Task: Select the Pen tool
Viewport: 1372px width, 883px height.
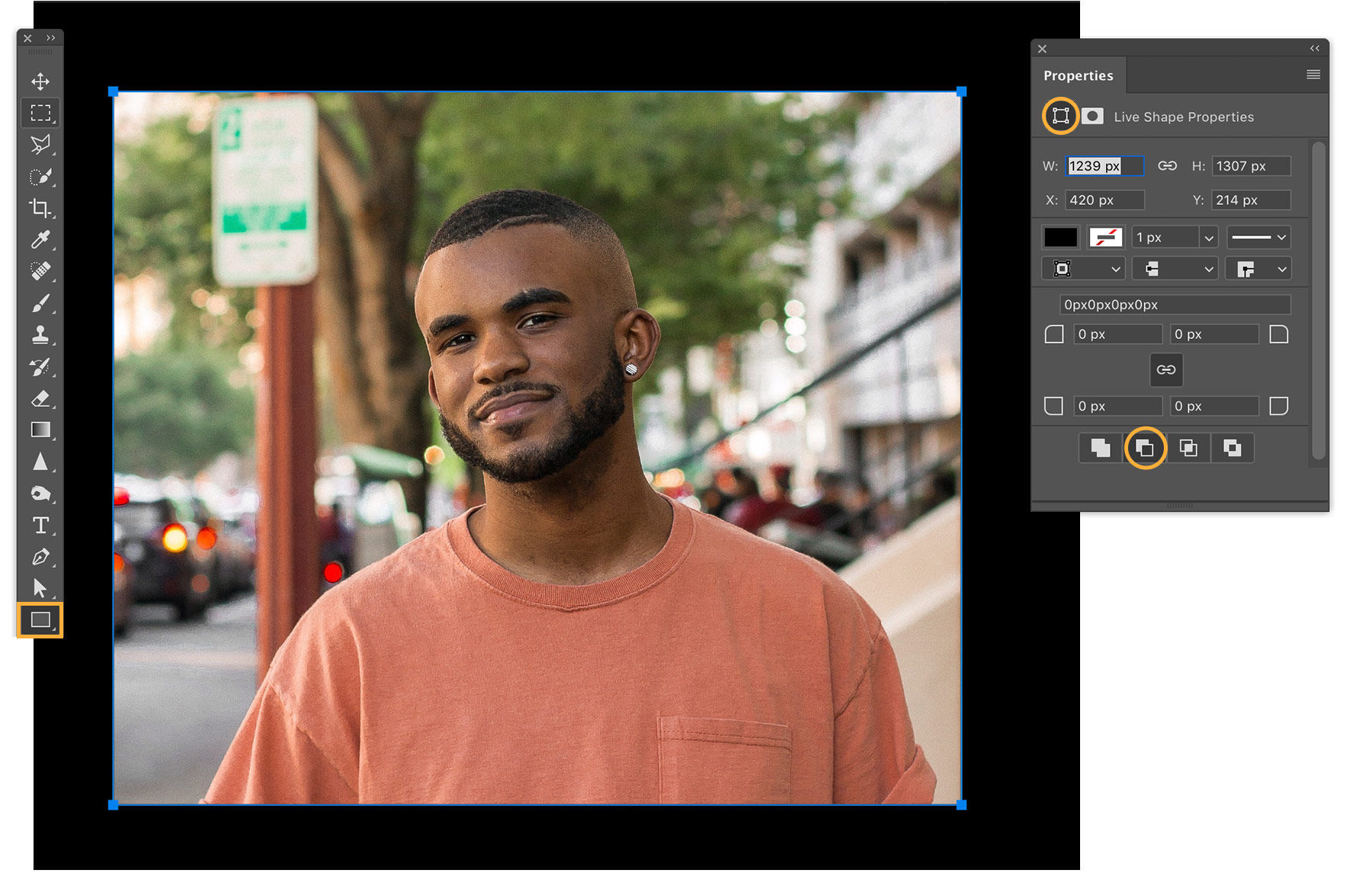Action: (41, 558)
